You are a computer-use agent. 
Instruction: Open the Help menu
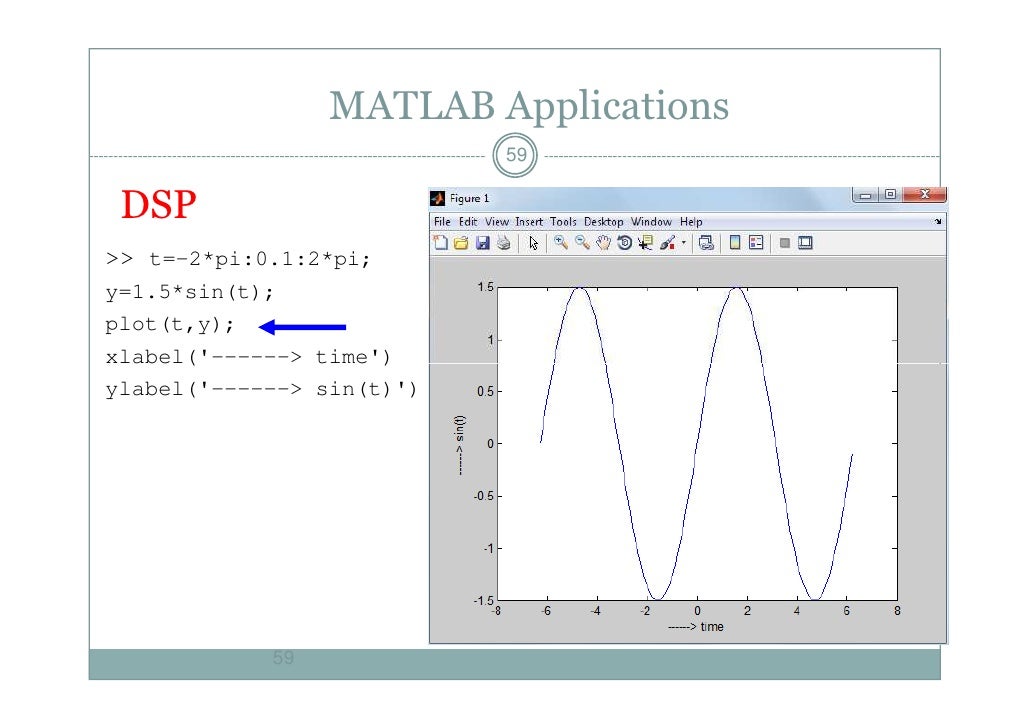point(691,222)
